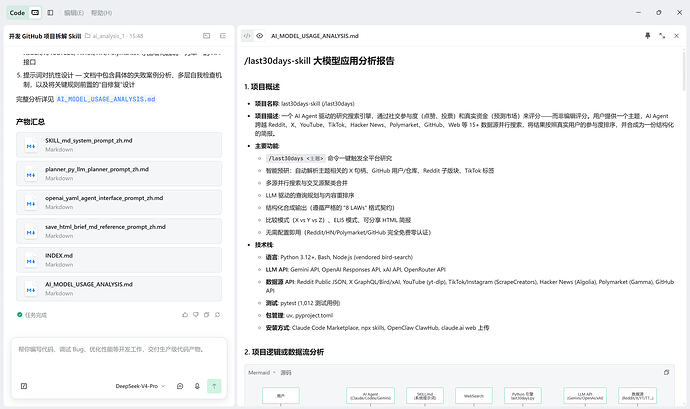Click the green task complete check icon
The height and width of the screenshot is (409, 690).
19,315
